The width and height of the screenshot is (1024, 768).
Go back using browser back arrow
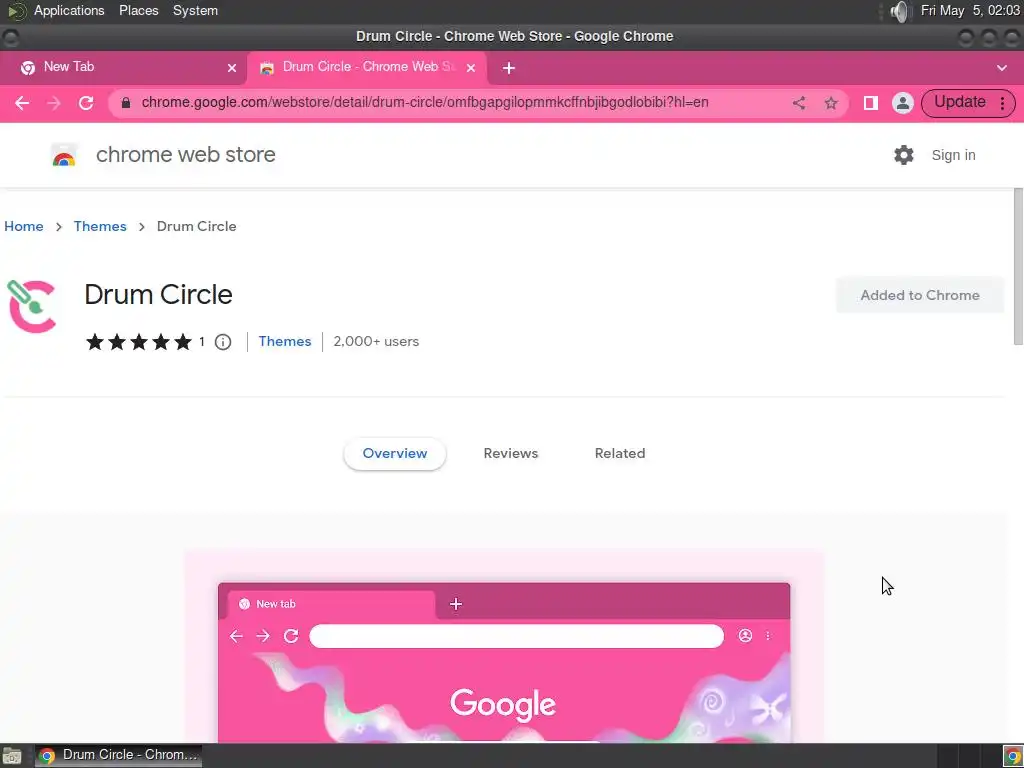22,103
